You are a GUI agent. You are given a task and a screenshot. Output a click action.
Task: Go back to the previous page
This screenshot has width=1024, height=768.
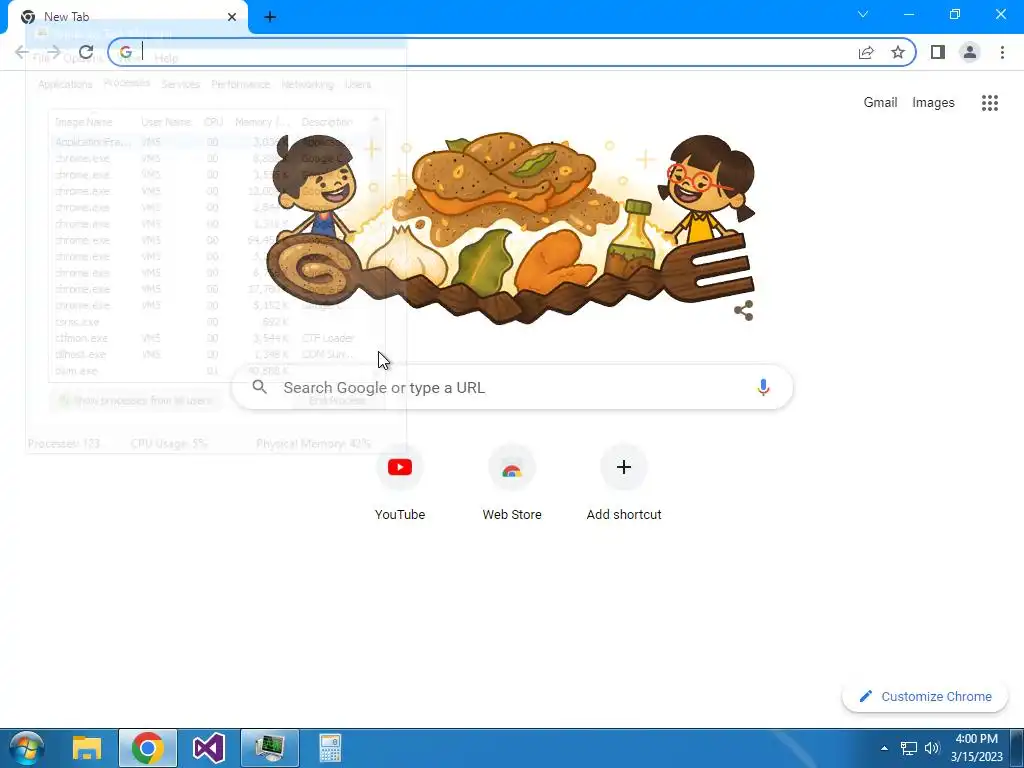click(22, 52)
